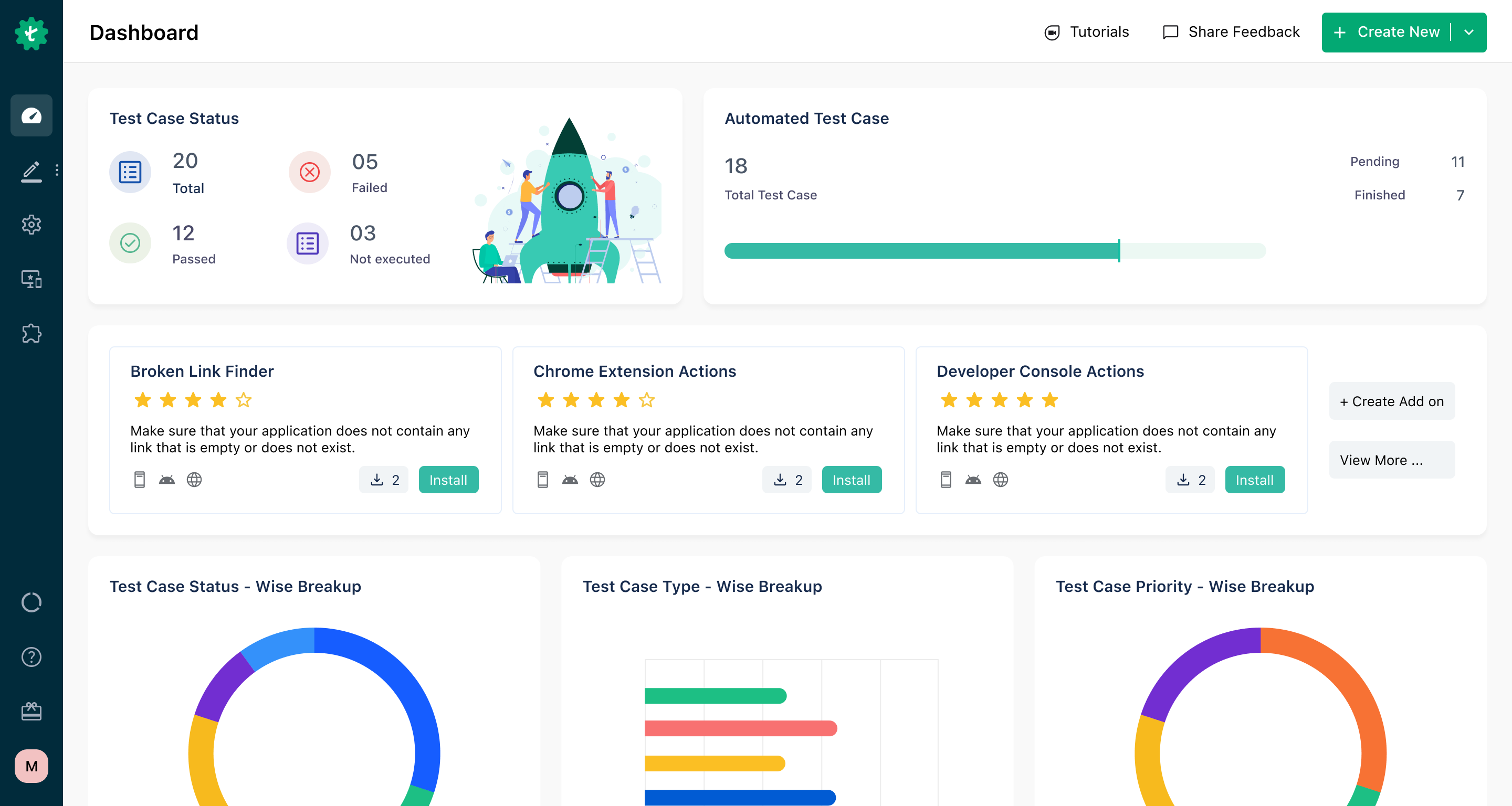Expand the Create New dropdown chevron
This screenshot has width=1512, height=806.
tap(1468, 32)
